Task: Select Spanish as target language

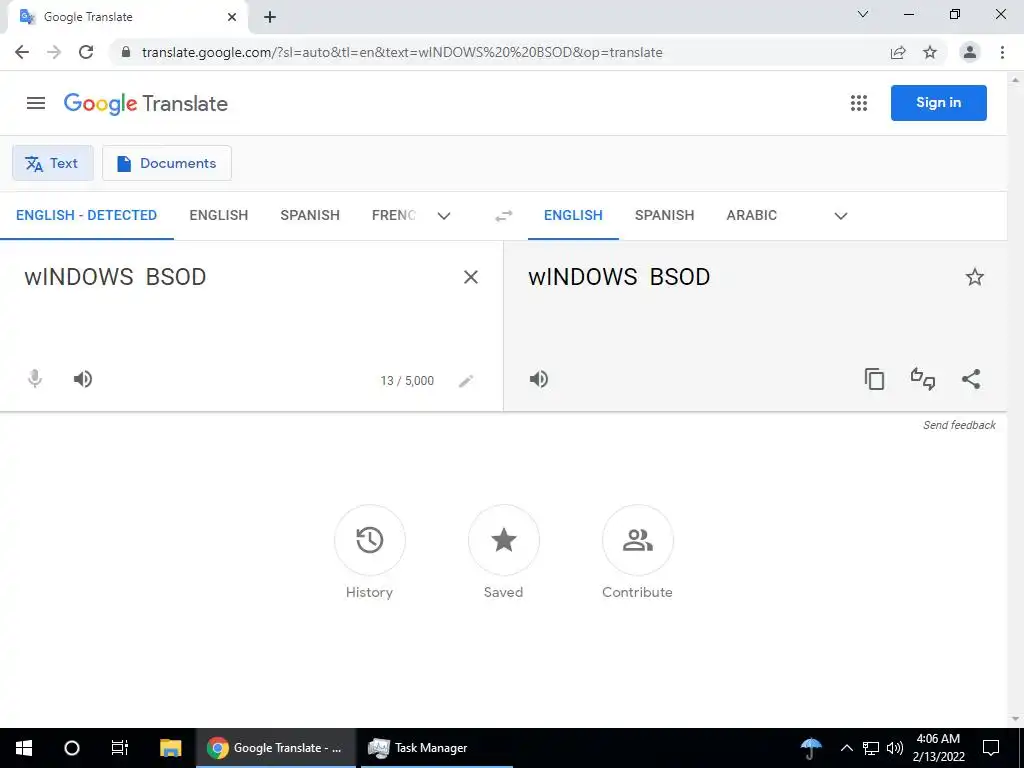Action: (x=665, y=216)
